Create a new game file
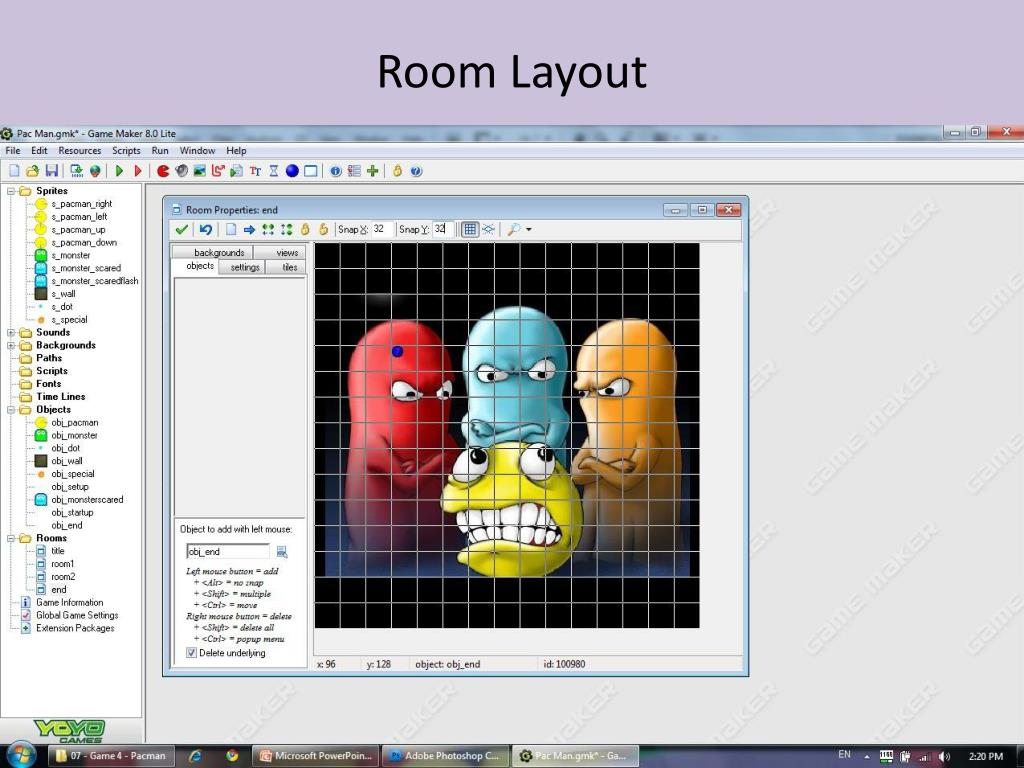The width and height of the screenshot is (1024, 768). (14, 171)
